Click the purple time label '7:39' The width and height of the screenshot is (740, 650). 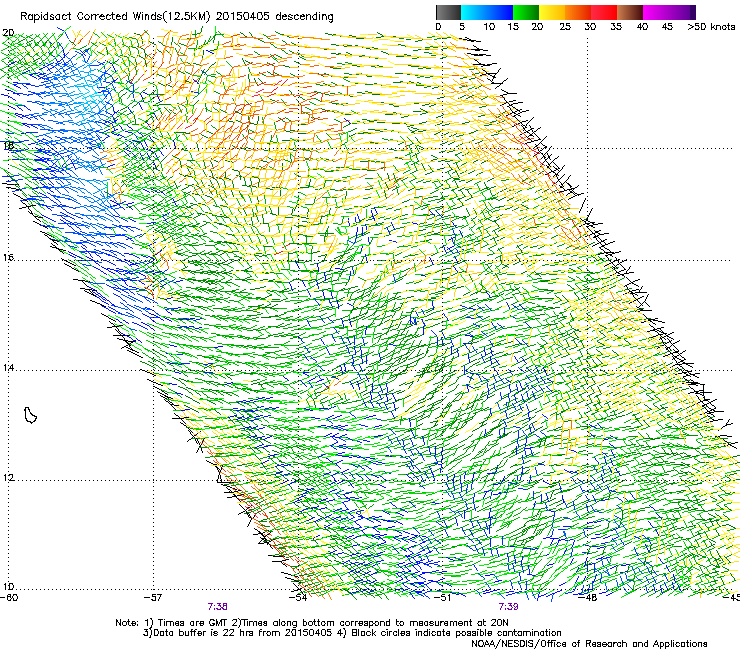[508, 607]
